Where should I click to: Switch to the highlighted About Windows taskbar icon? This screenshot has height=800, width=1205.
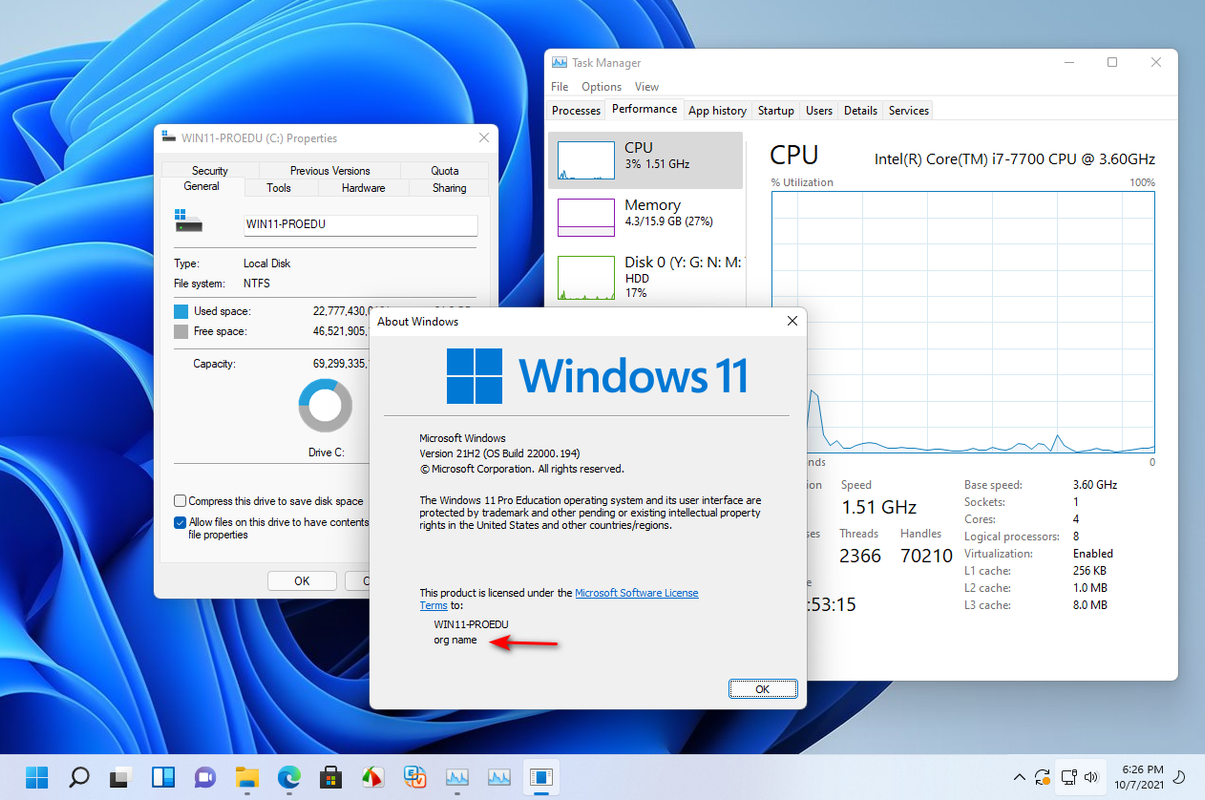[541, 777]
